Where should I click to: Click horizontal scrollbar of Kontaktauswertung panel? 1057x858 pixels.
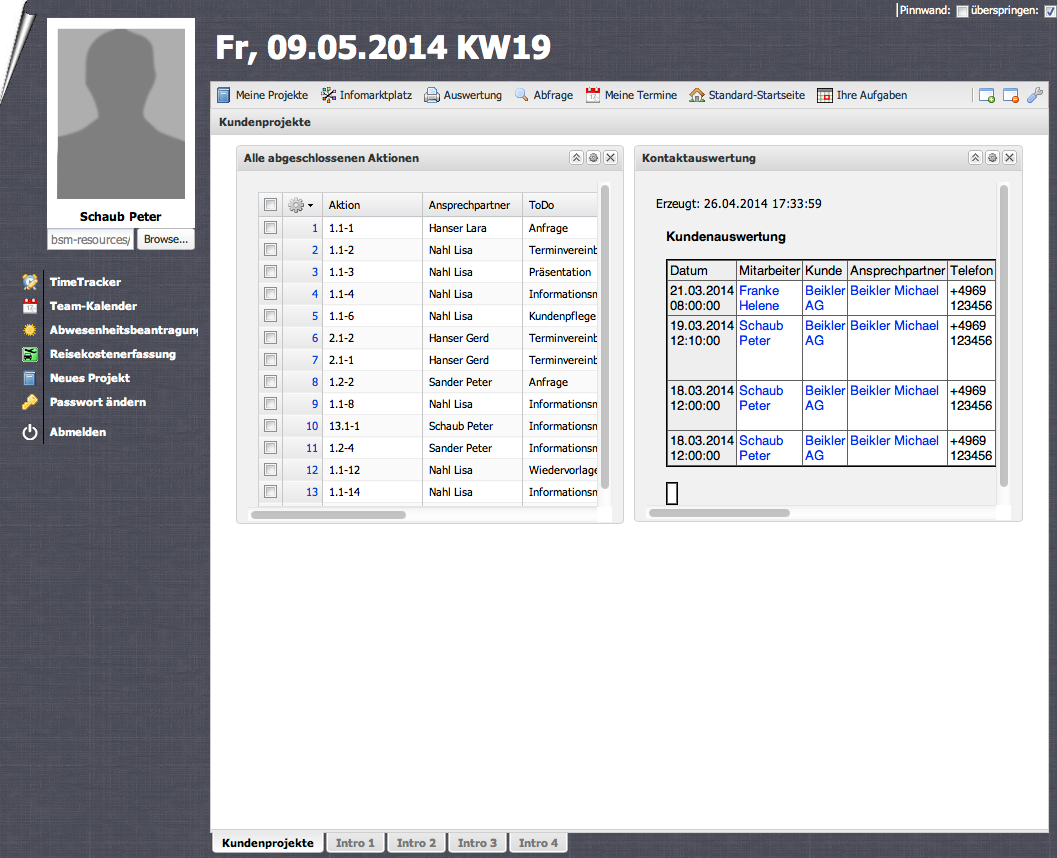[719, 513]
